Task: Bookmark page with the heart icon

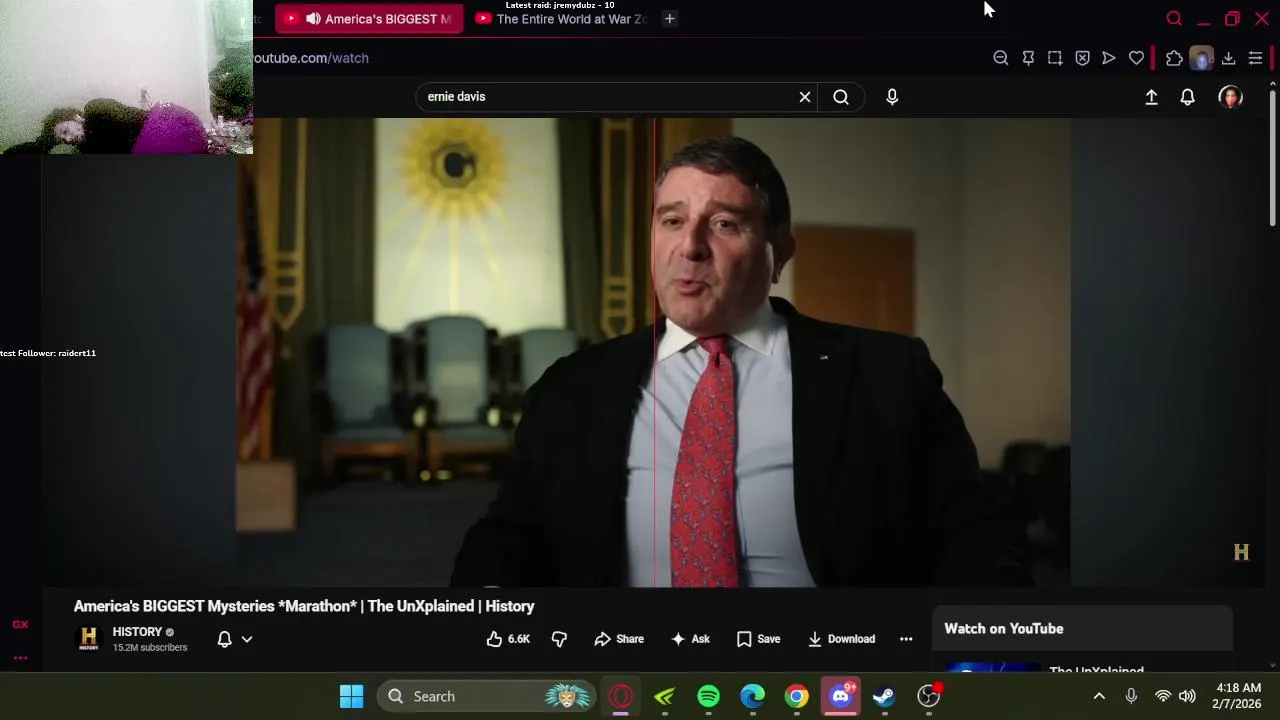Action: coord(1136,58)
